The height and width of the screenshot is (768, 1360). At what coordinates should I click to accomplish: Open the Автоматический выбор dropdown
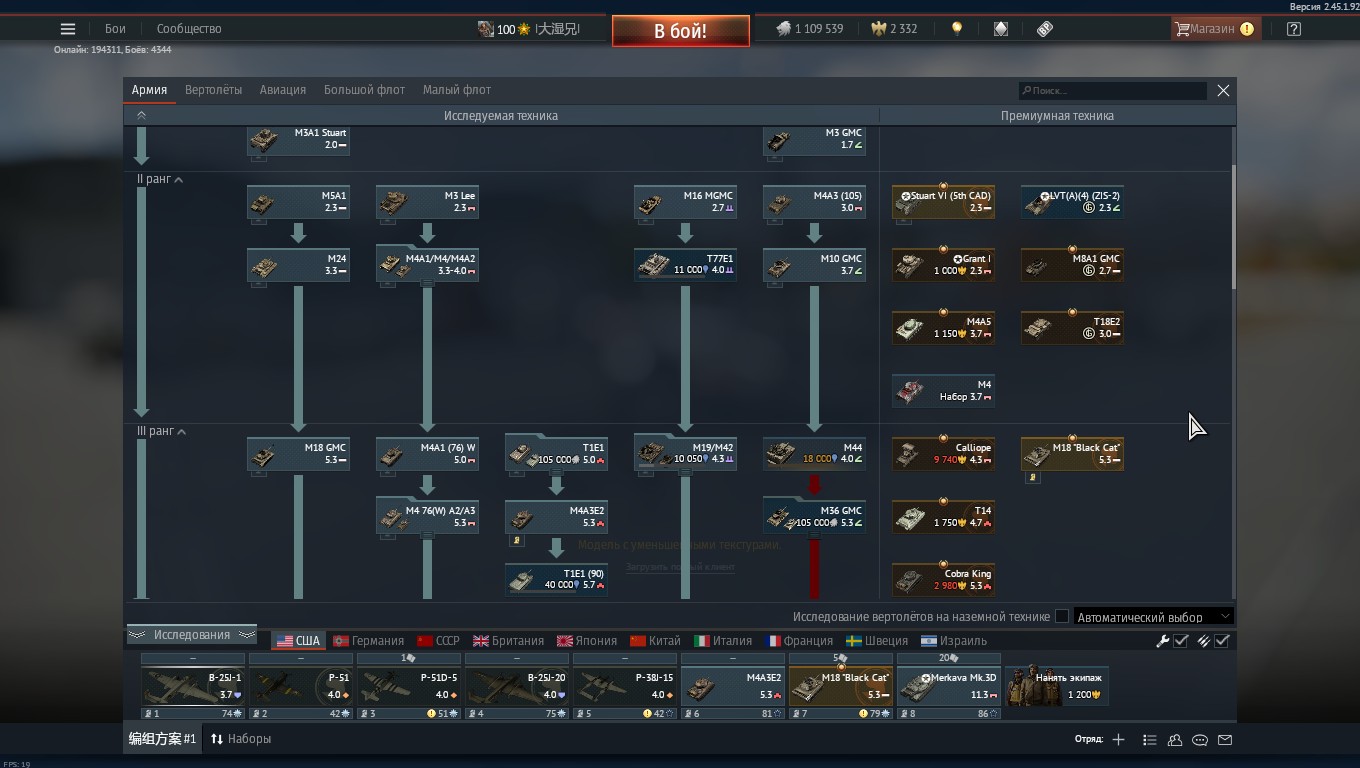tap(1153, 617)
